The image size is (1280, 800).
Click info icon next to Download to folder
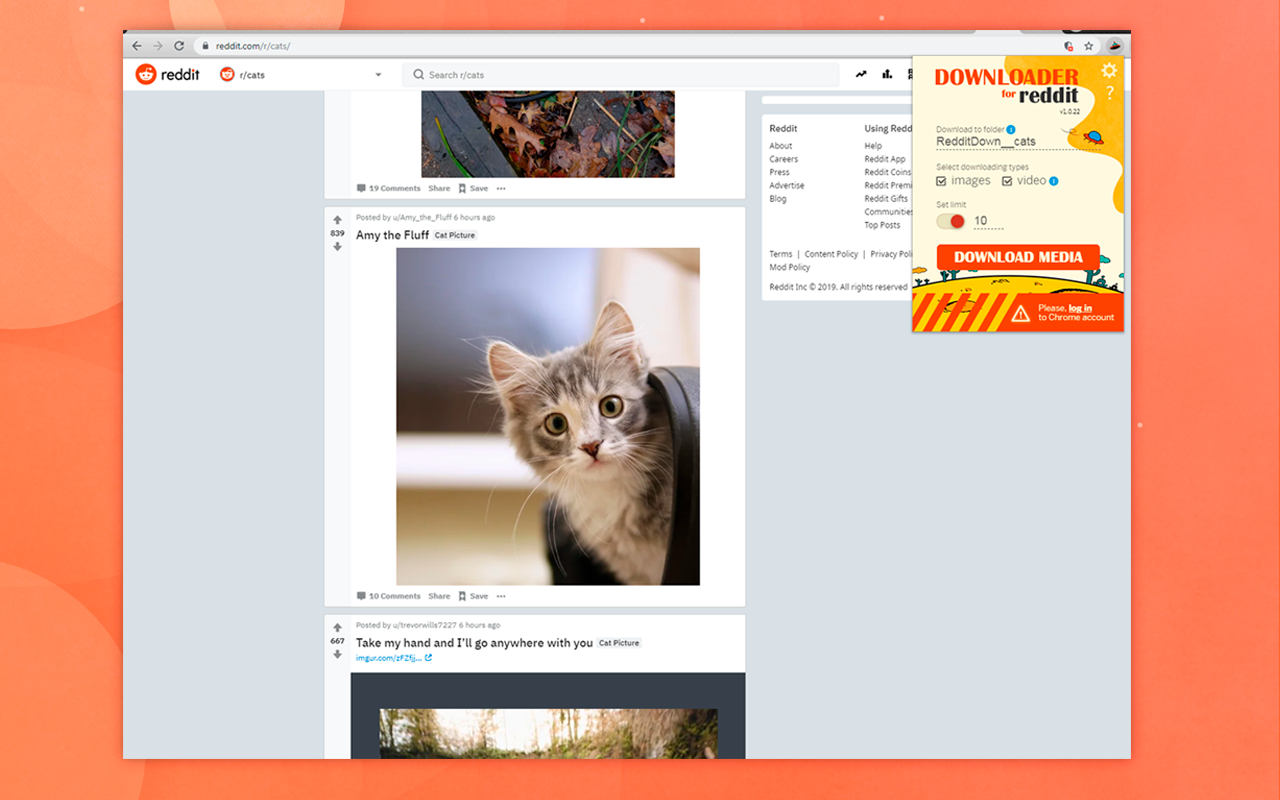[1011, 129]
